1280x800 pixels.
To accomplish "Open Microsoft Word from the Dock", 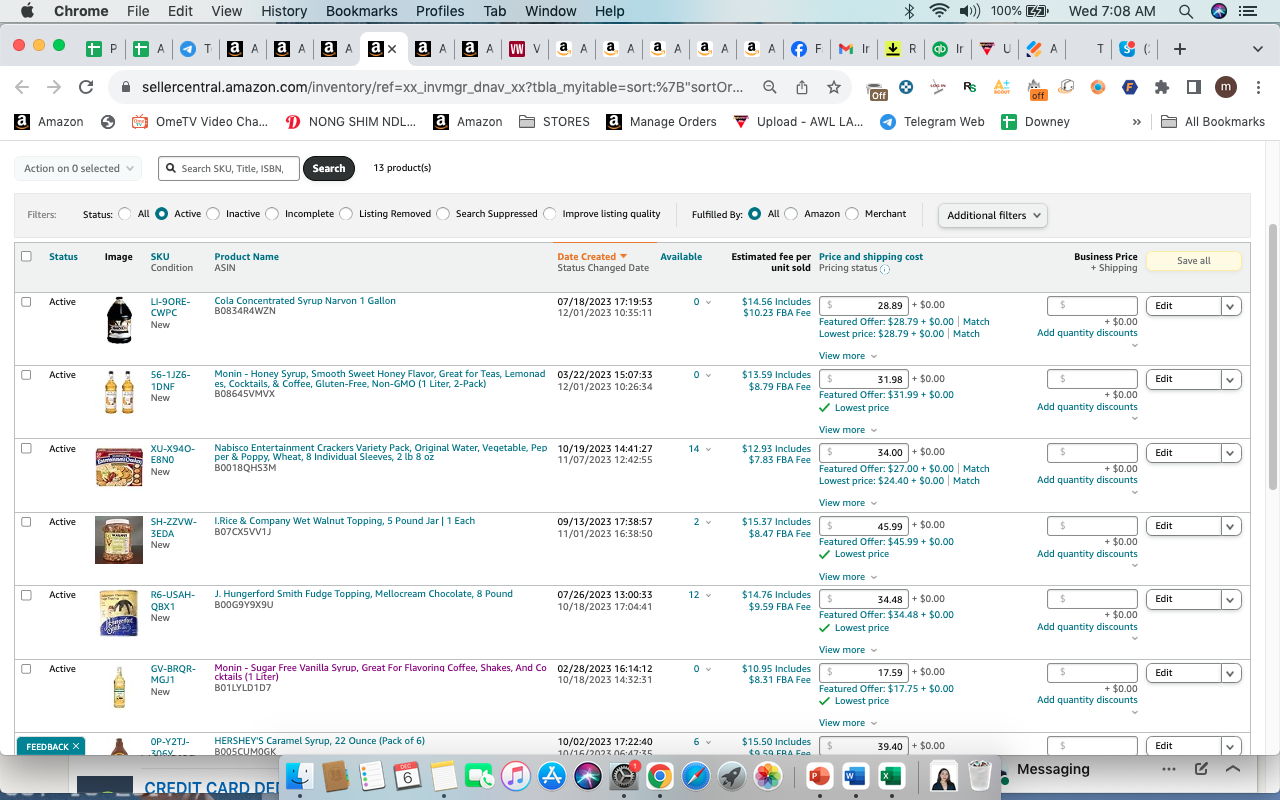I will click(855, 776).
